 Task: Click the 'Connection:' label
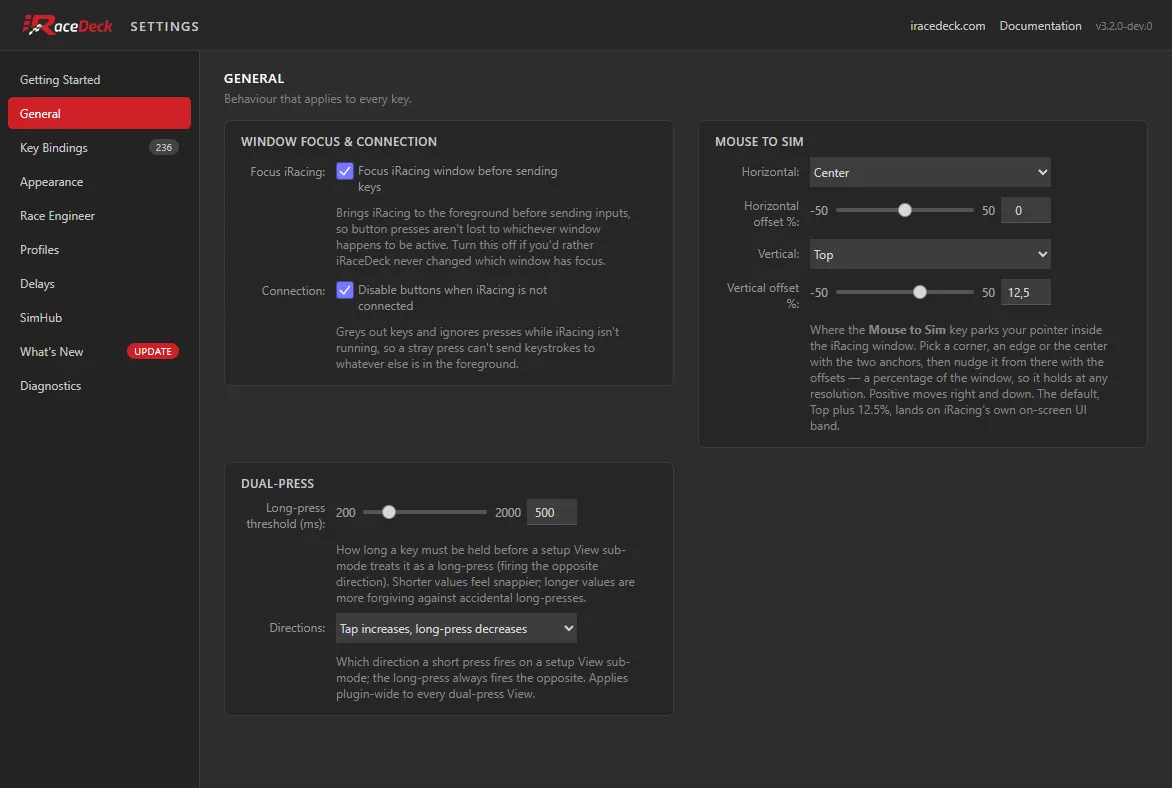pyautogui.click(x=293, y=291)
